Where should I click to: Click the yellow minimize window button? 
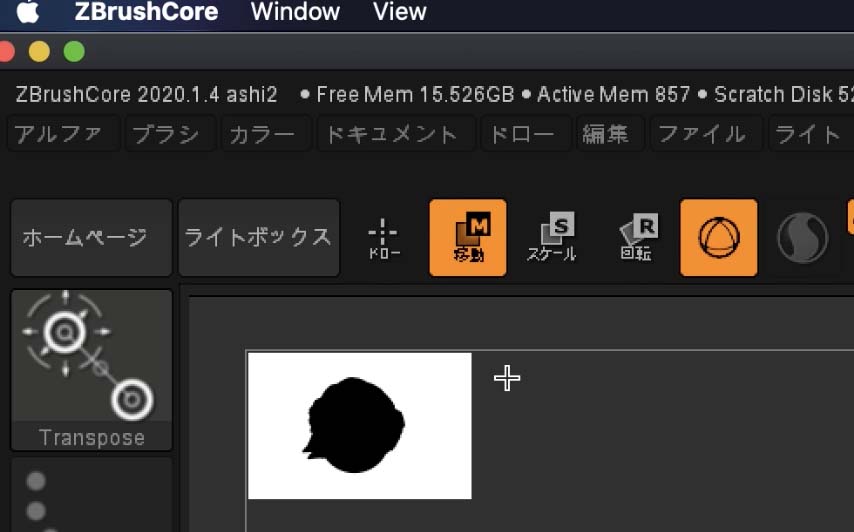click(39, 52)
